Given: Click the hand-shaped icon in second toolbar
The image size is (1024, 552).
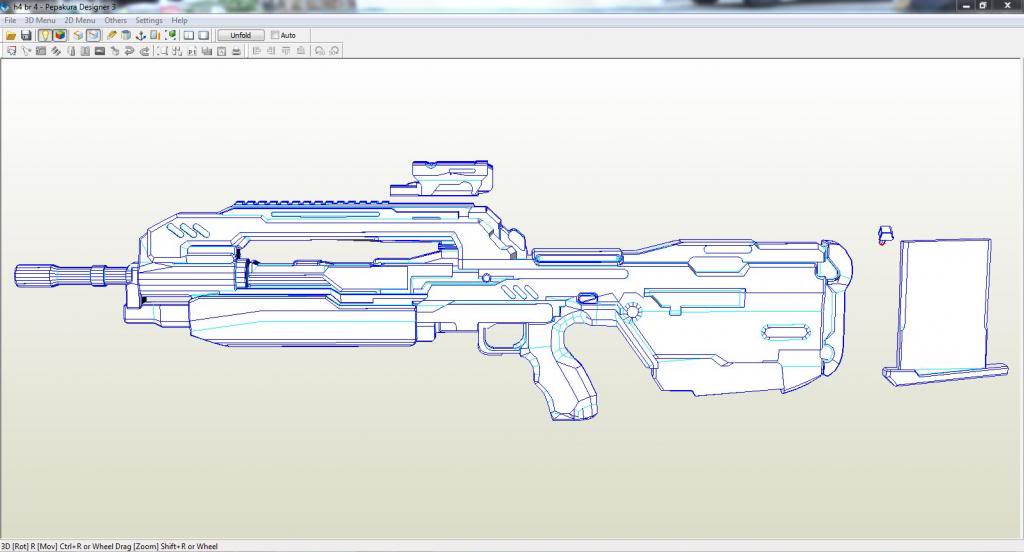Looking at the screenshot, I should pos(115,51).
